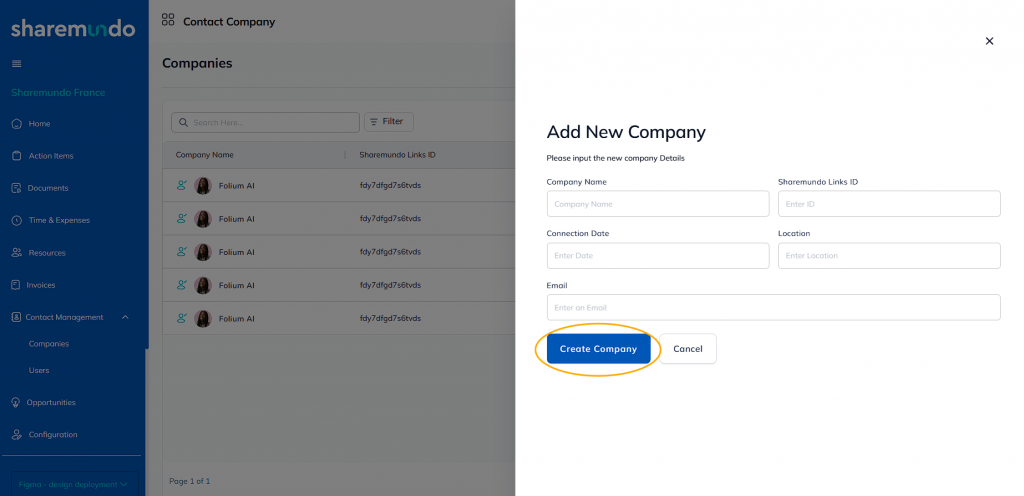Click the Invoices icon in sidebar
The image size is (1024, 496).
pyautogui.click(x=17, y=285)
